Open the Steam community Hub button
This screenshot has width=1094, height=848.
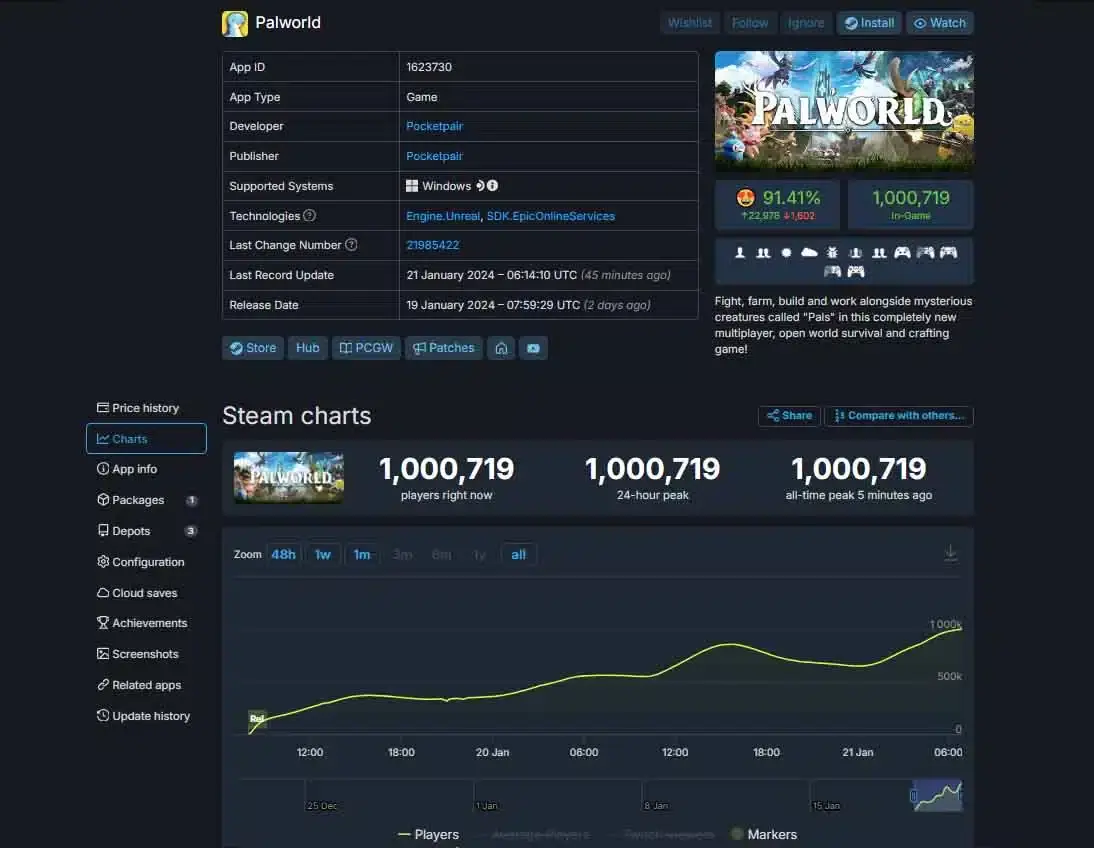tap(308, 348)
